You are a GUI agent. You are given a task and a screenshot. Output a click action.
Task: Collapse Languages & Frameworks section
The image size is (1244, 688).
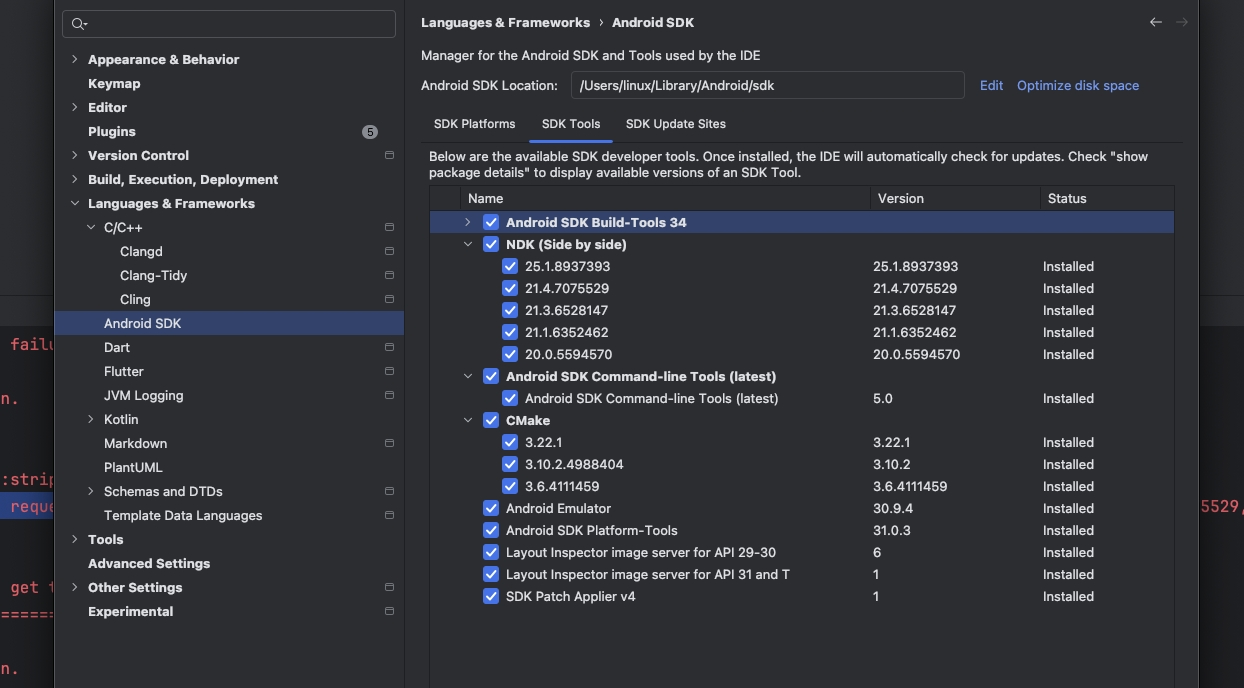pyautogui.click(x=74, y=204)
